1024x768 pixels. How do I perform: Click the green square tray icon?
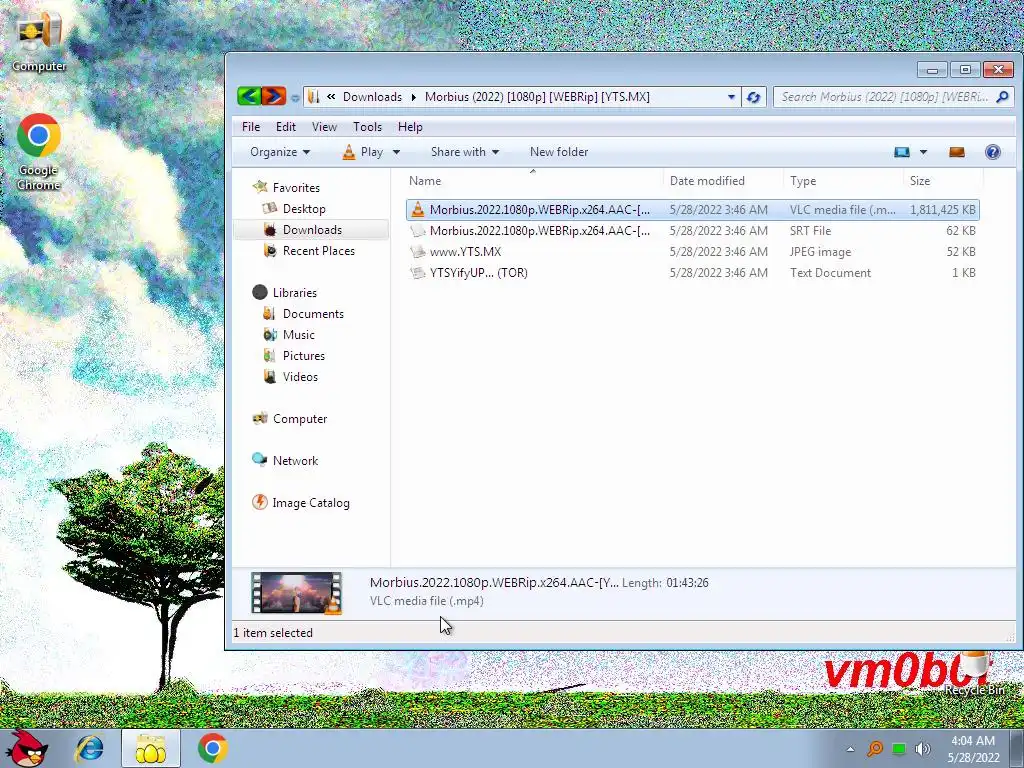tap(899, 749)
